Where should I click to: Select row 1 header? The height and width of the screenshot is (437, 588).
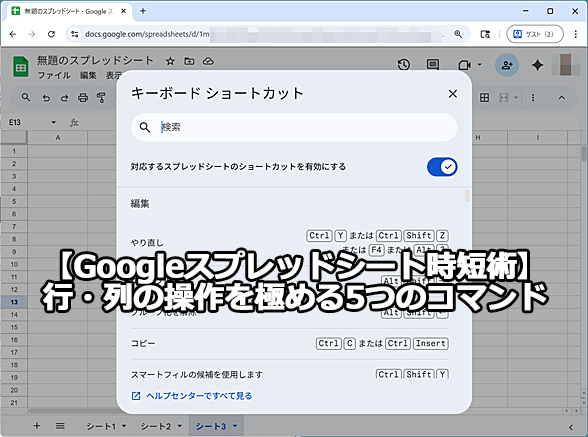(x=14, y=151)
